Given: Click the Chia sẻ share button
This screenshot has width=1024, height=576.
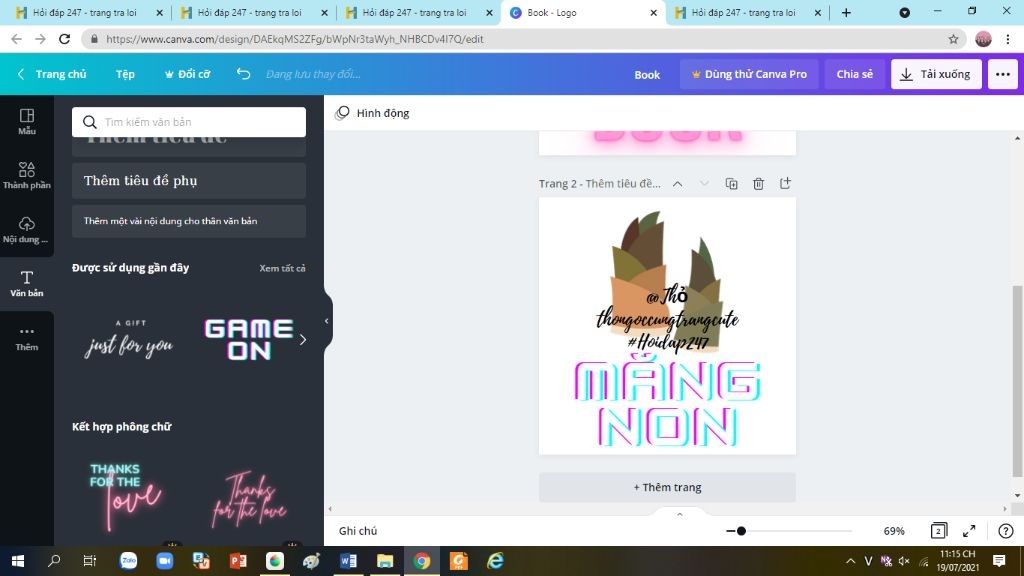Looking at the screenshot, I should tap(854, 74).
